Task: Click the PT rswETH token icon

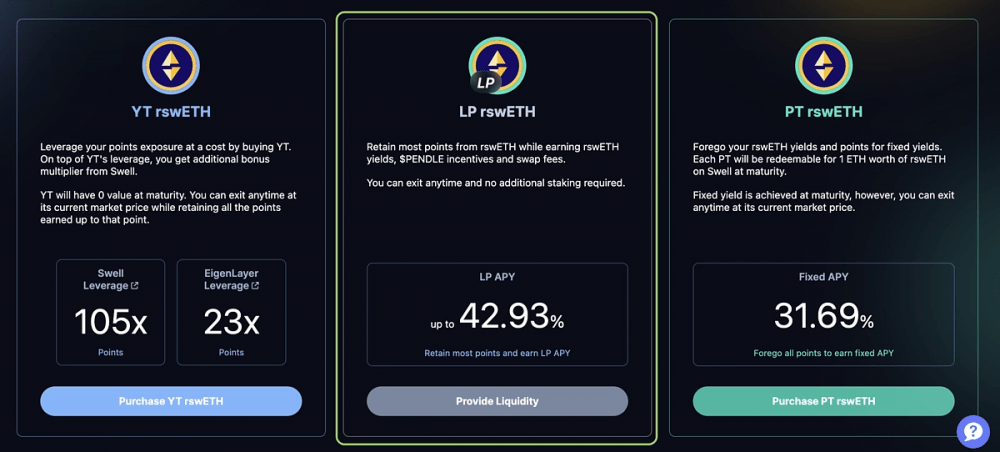Action: (x=823, y=66)
